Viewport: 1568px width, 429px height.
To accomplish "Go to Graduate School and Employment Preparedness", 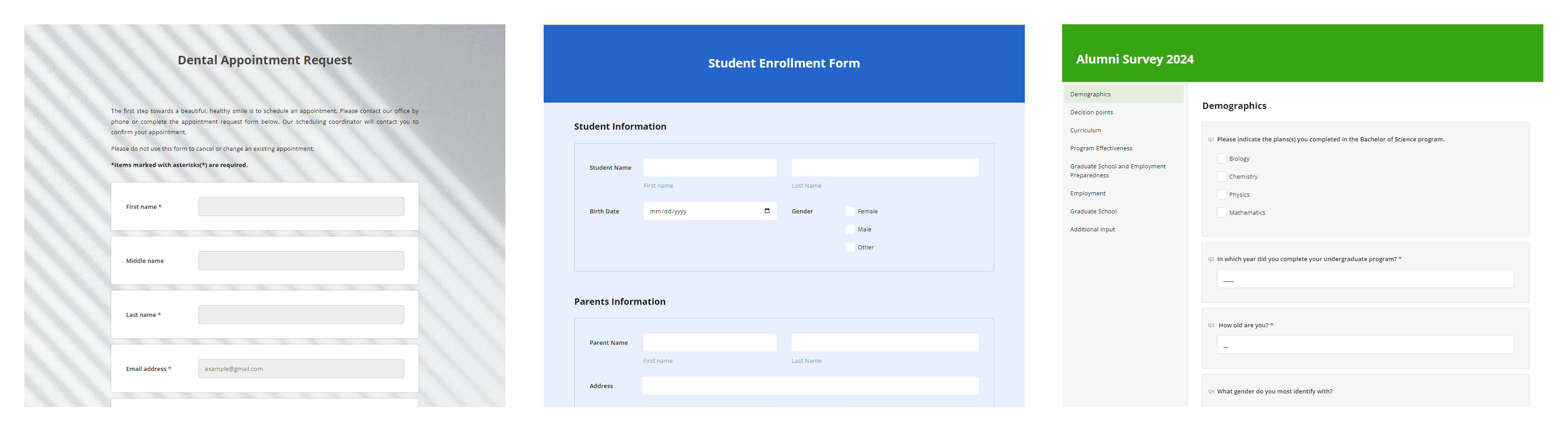I will click(1117, 170).
